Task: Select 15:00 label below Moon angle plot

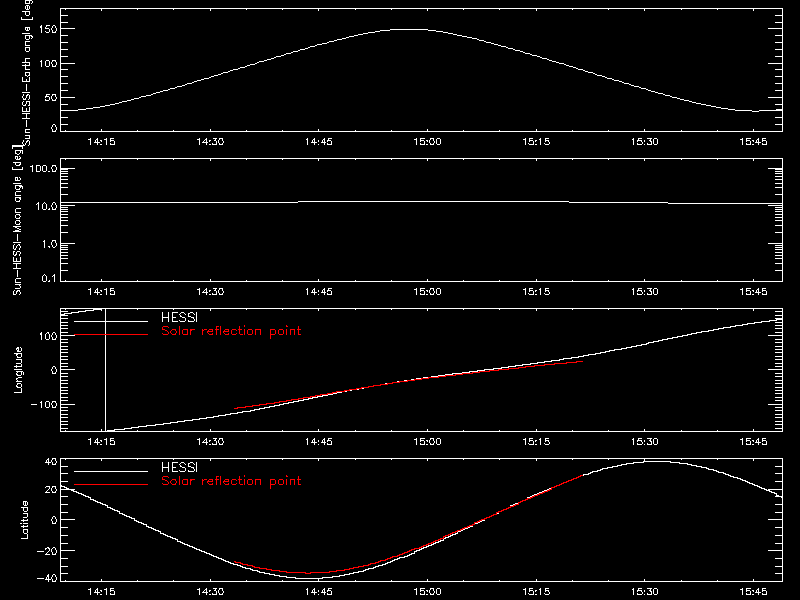Action: point(427,291)
